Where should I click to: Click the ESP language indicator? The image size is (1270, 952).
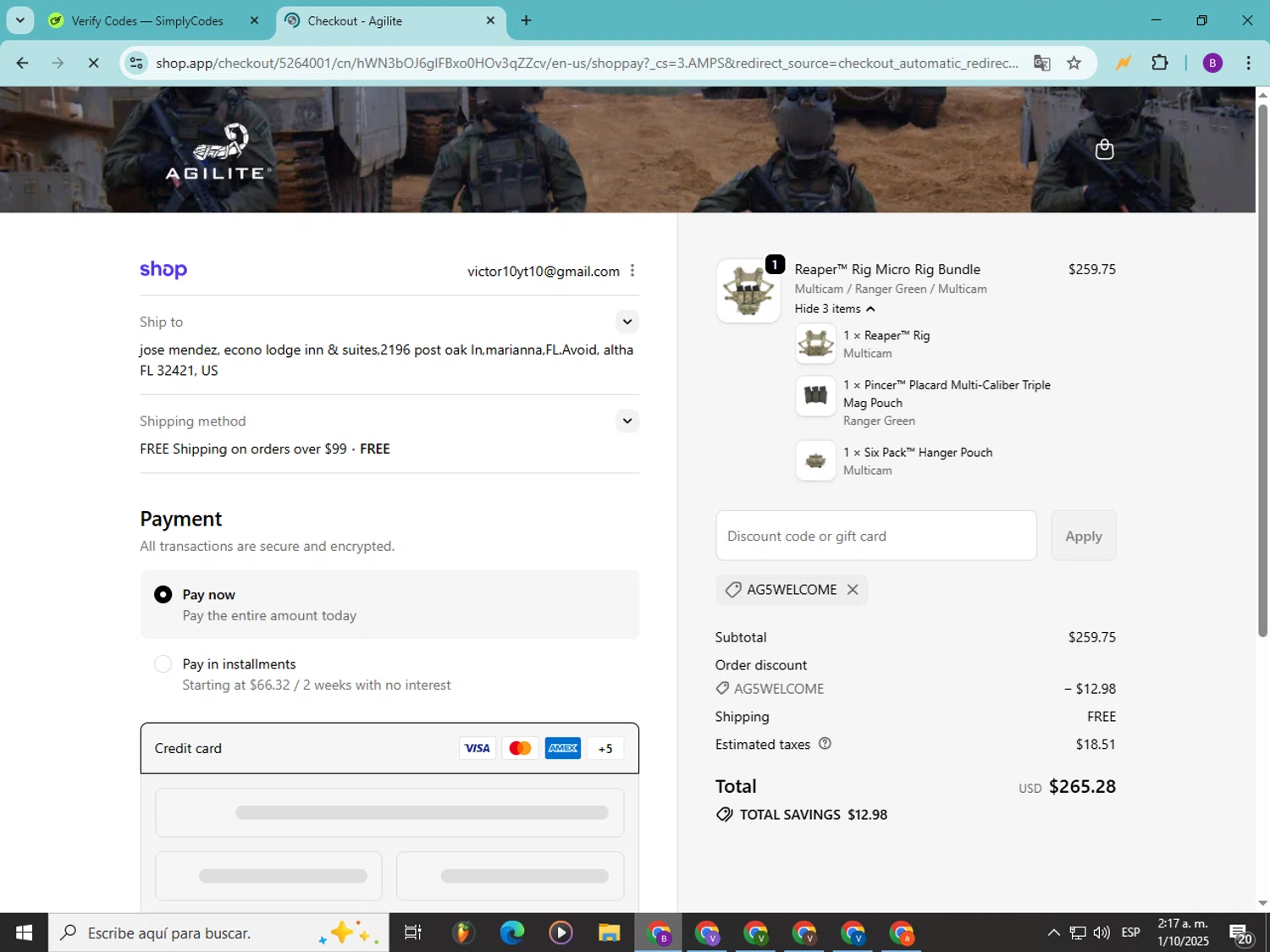[x=1130, y=933]
